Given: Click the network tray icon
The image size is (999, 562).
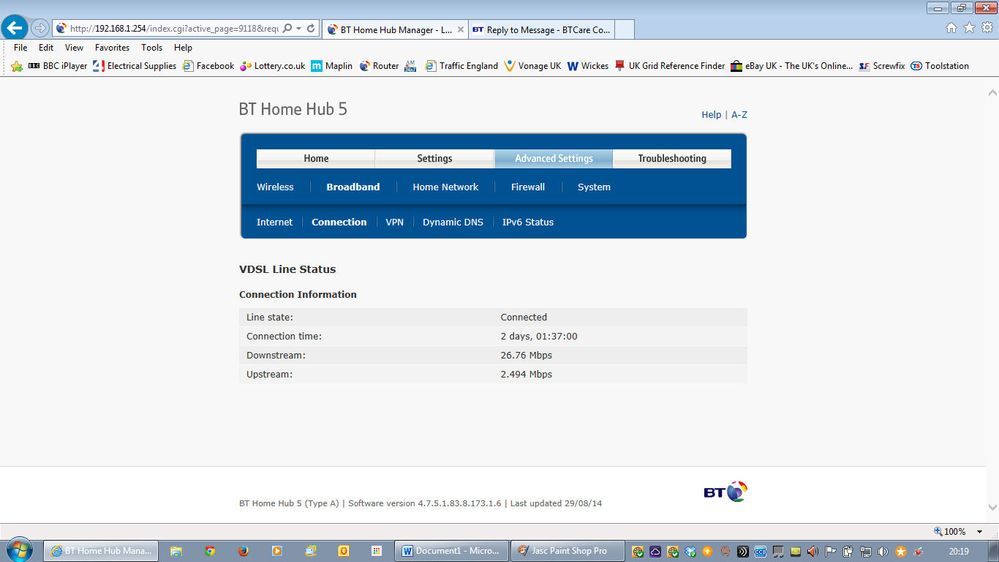Looking at the screenshot, I should coord(865,552).
